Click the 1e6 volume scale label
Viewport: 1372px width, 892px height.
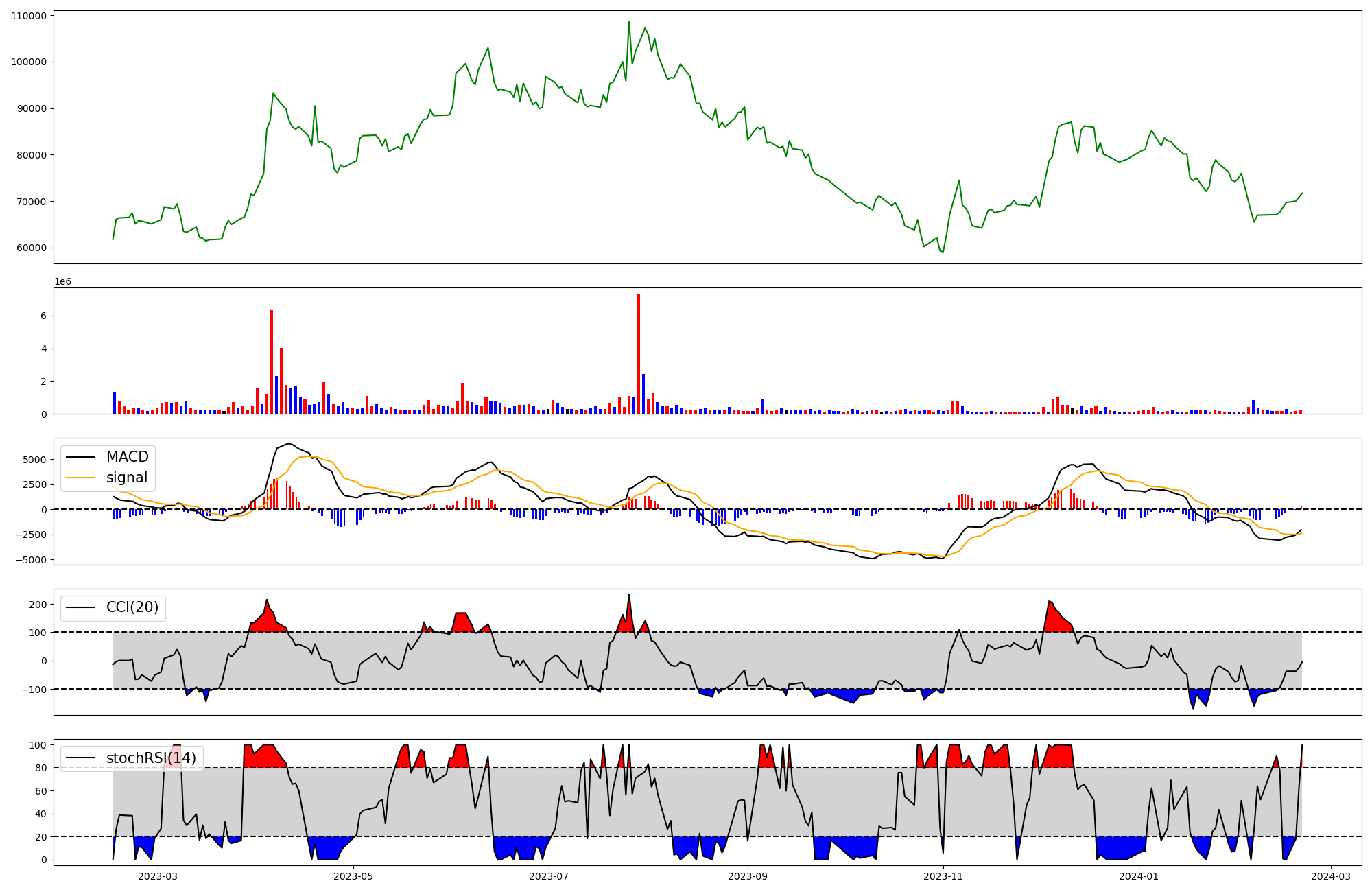click(62, 282)
